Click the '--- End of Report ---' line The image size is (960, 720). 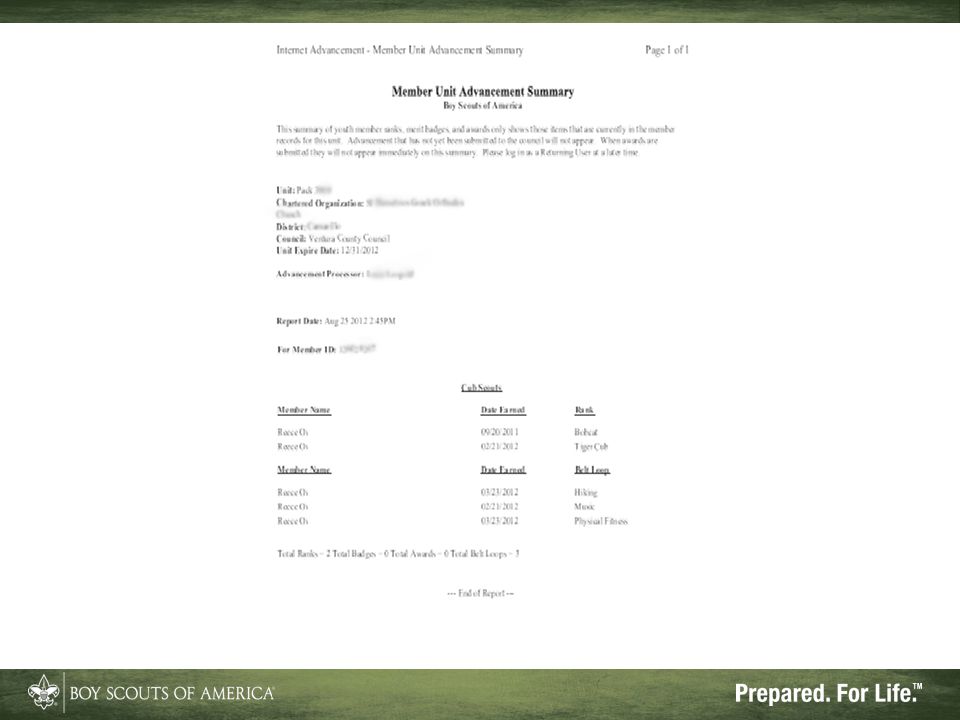tap(481, 593)
